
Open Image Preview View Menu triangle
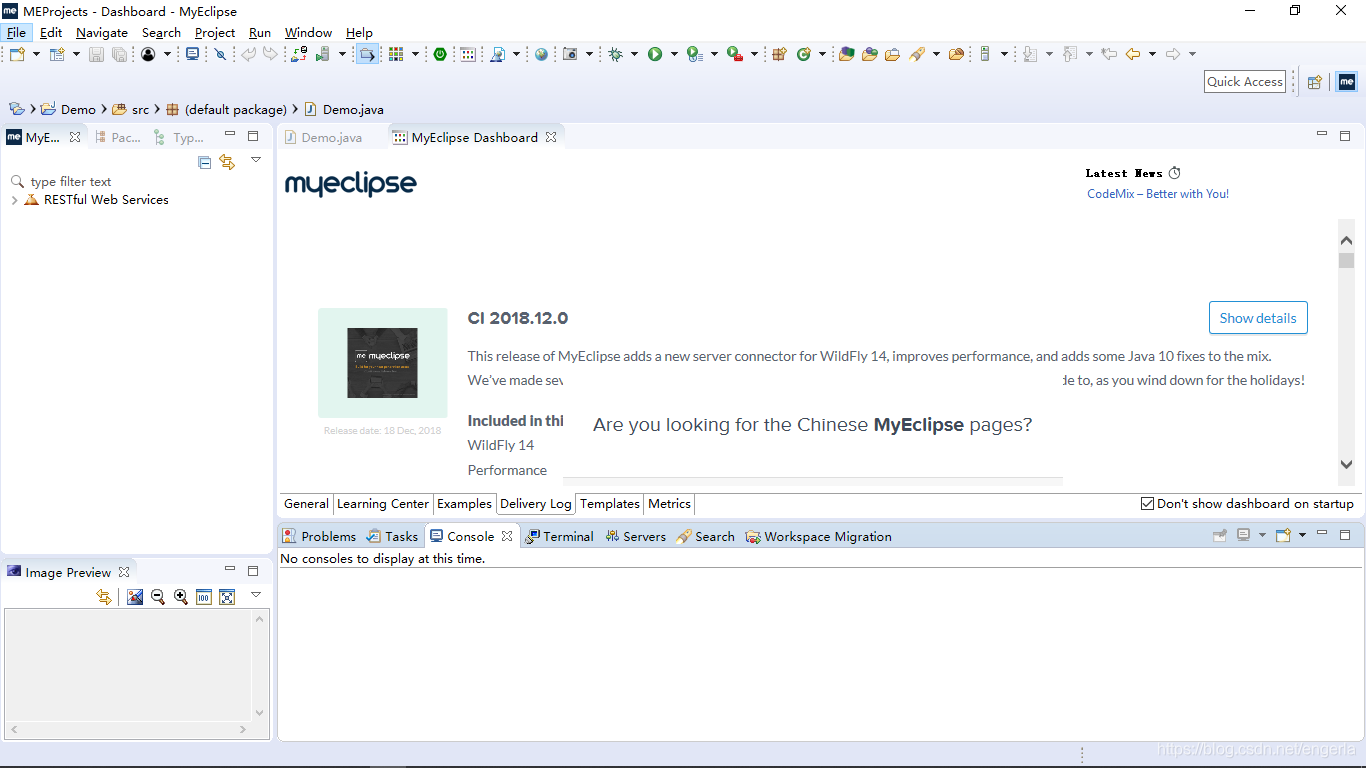(x=256, y=595)
